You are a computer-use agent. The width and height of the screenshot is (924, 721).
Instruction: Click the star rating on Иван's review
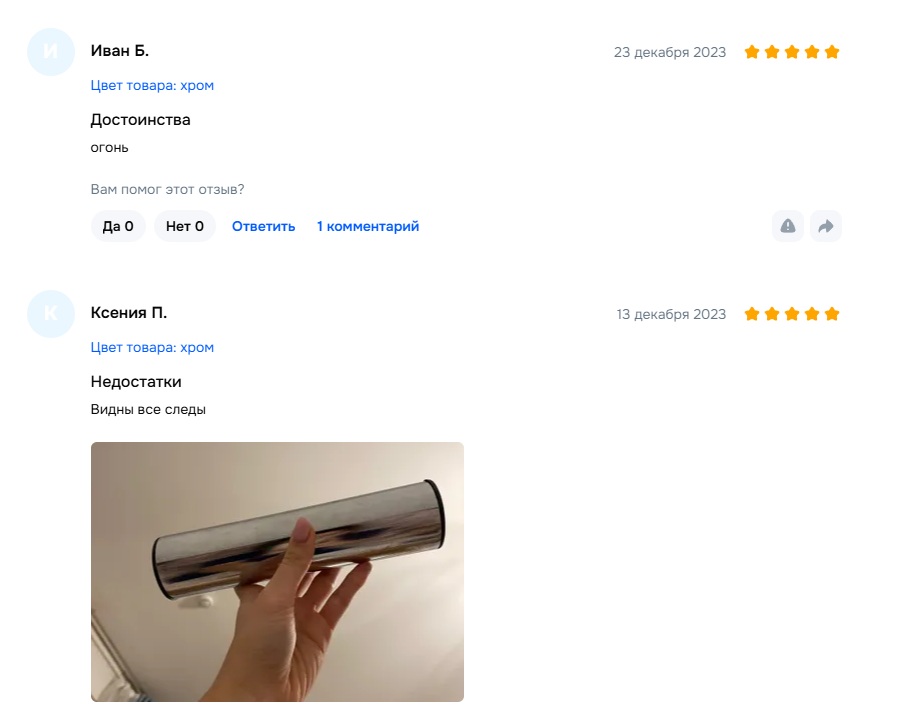[791, 52]
